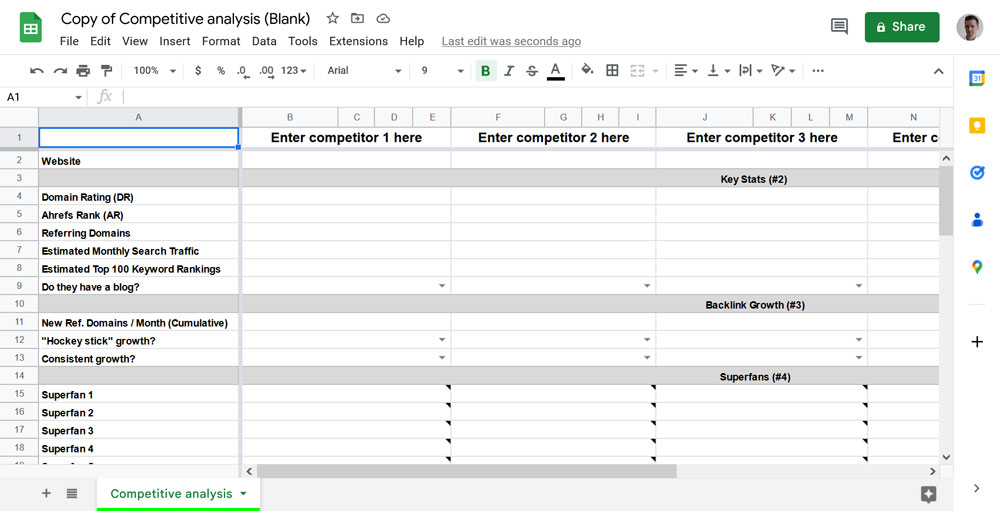Check cloud save status icon
Image resolution: width=1000 pixels, height=511 pixels.
(x=383, y=19)
